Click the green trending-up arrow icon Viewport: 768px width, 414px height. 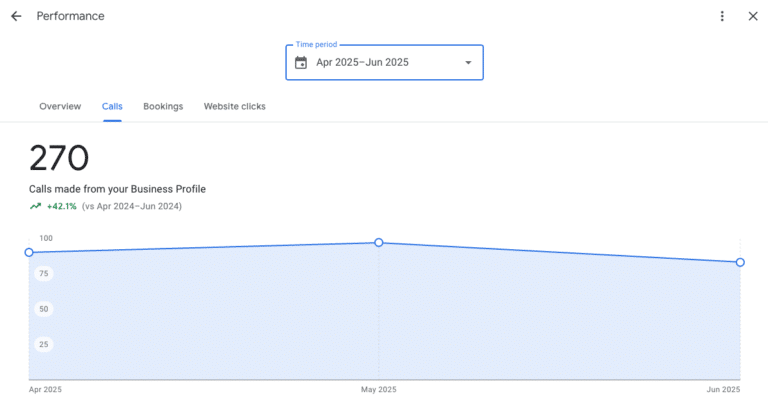36,206
